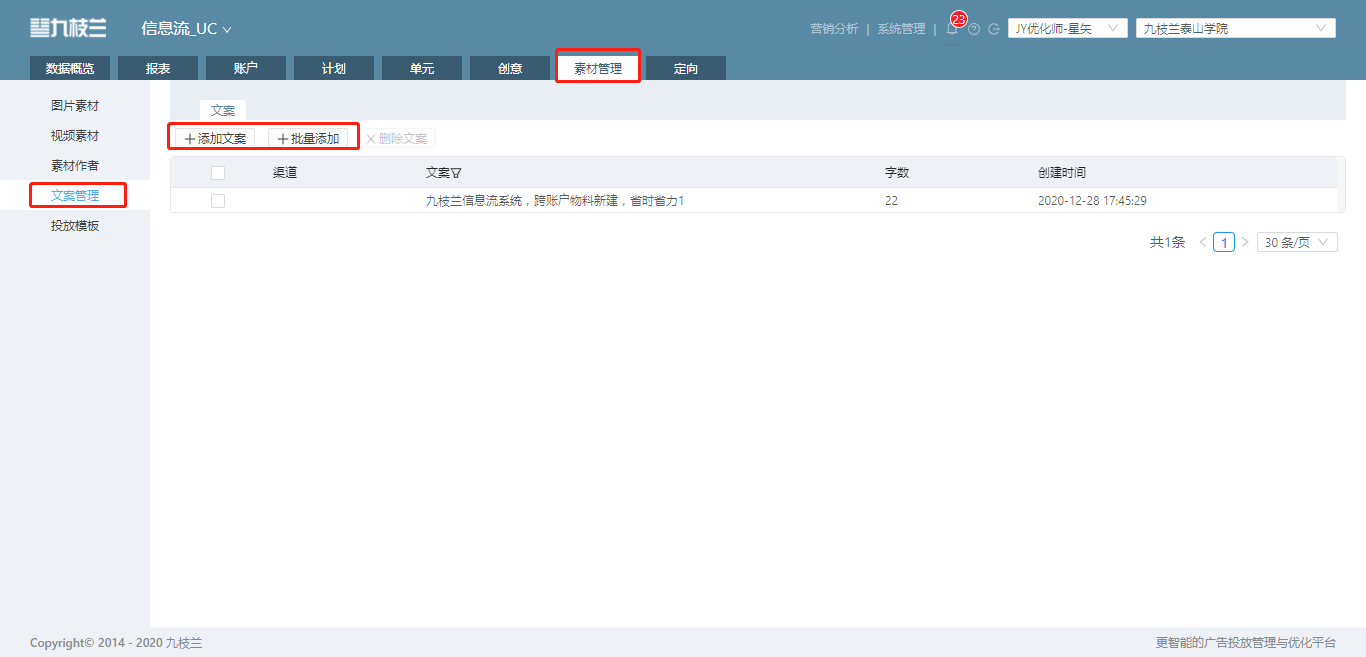1366x657 pixels.
Task: Open 视频素材 in the sidebar
Action: coord(75,135)
